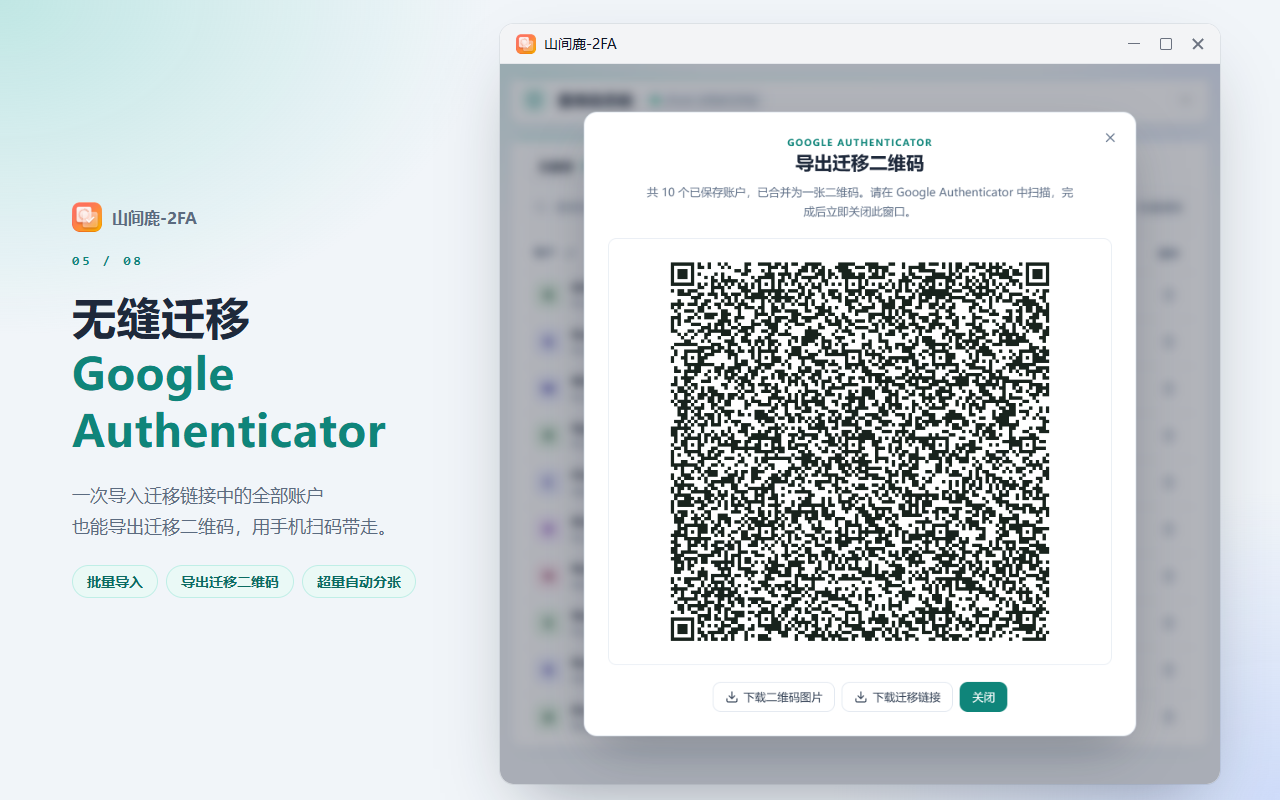The width and height of the screenshot is (1280, 800).
Task: Click the line ending with 用手机扫码带走
Action: (x=230, y=527)
